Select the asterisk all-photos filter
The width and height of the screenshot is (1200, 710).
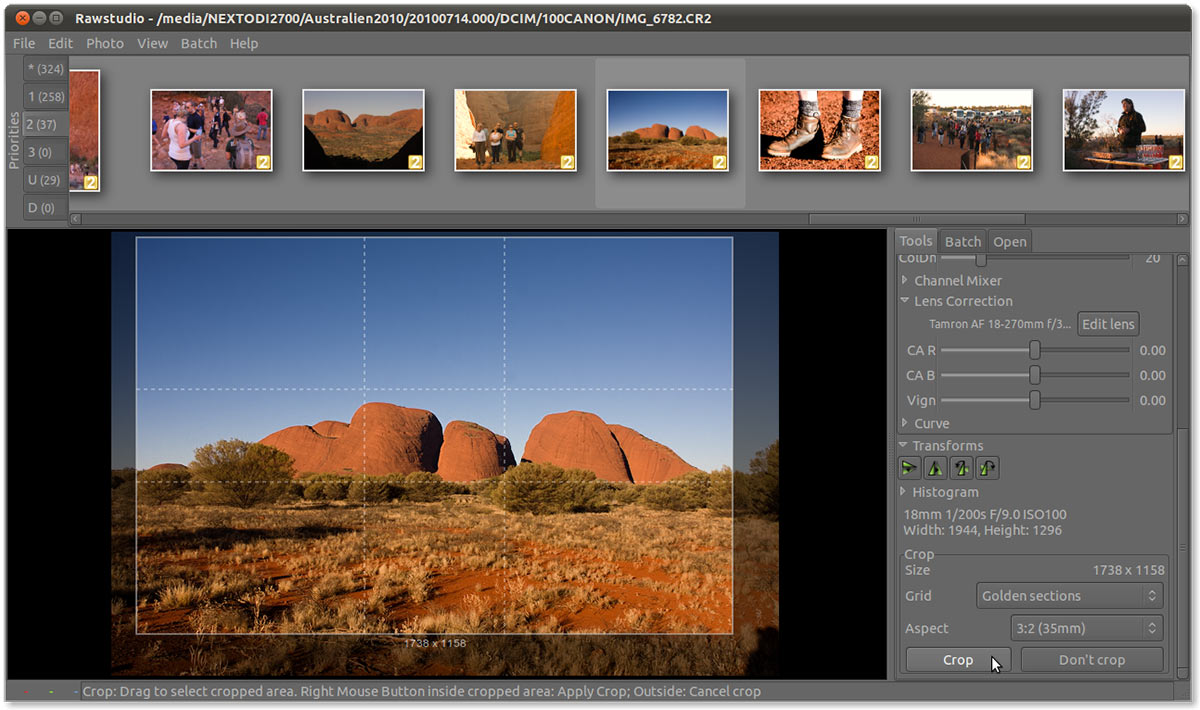44,68
